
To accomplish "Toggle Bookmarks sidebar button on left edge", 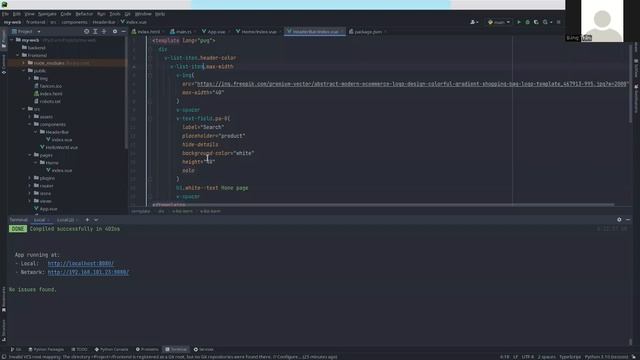I will pyautogui.click(x=4, y=299).
